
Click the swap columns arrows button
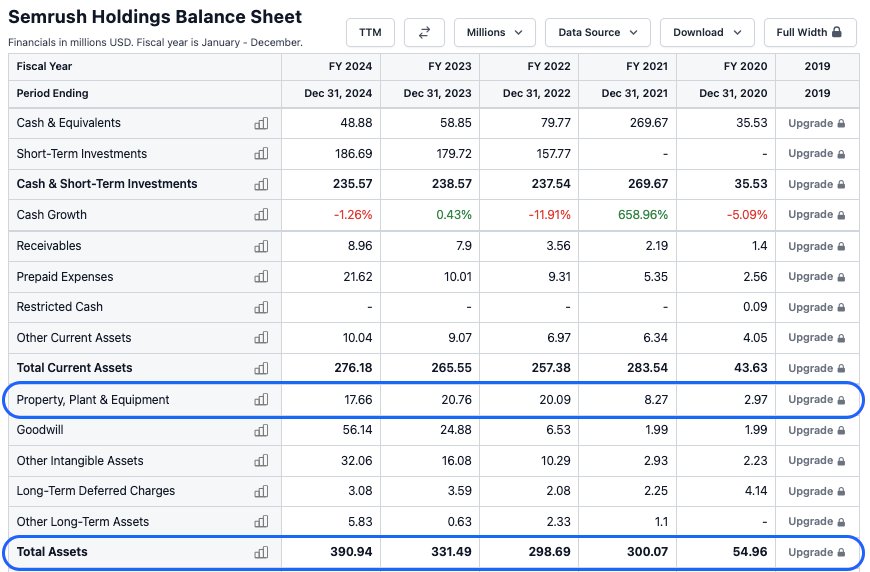[424, 33]
